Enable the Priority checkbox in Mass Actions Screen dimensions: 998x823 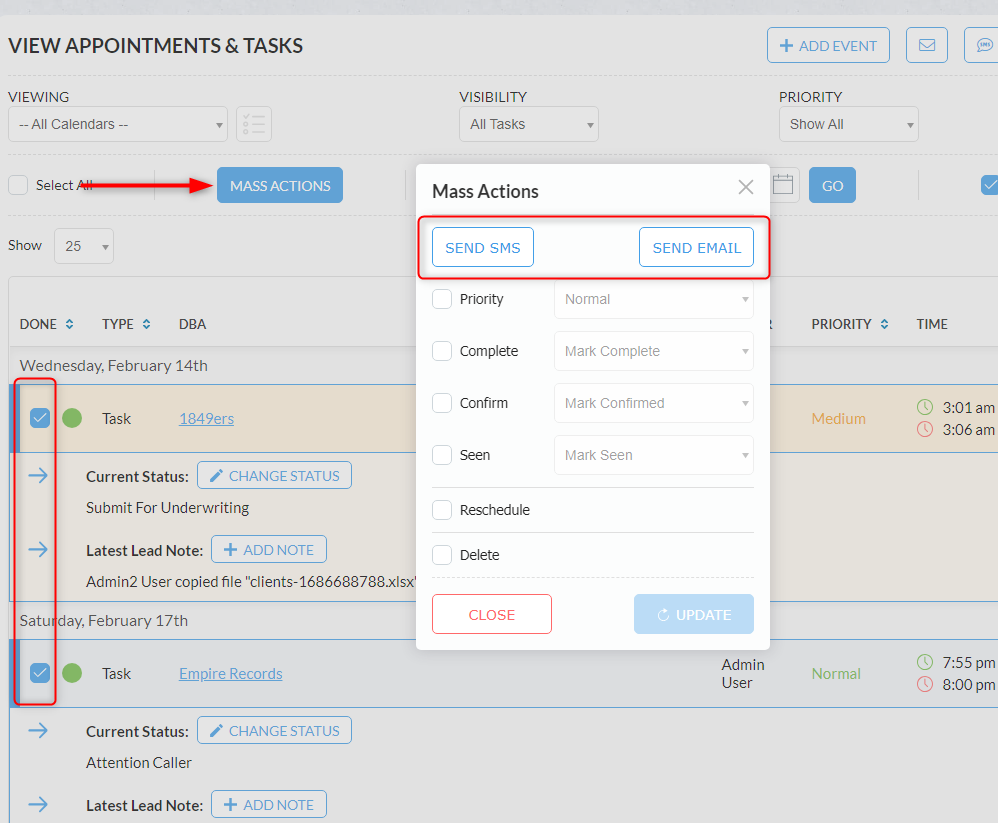click(442, 299)
